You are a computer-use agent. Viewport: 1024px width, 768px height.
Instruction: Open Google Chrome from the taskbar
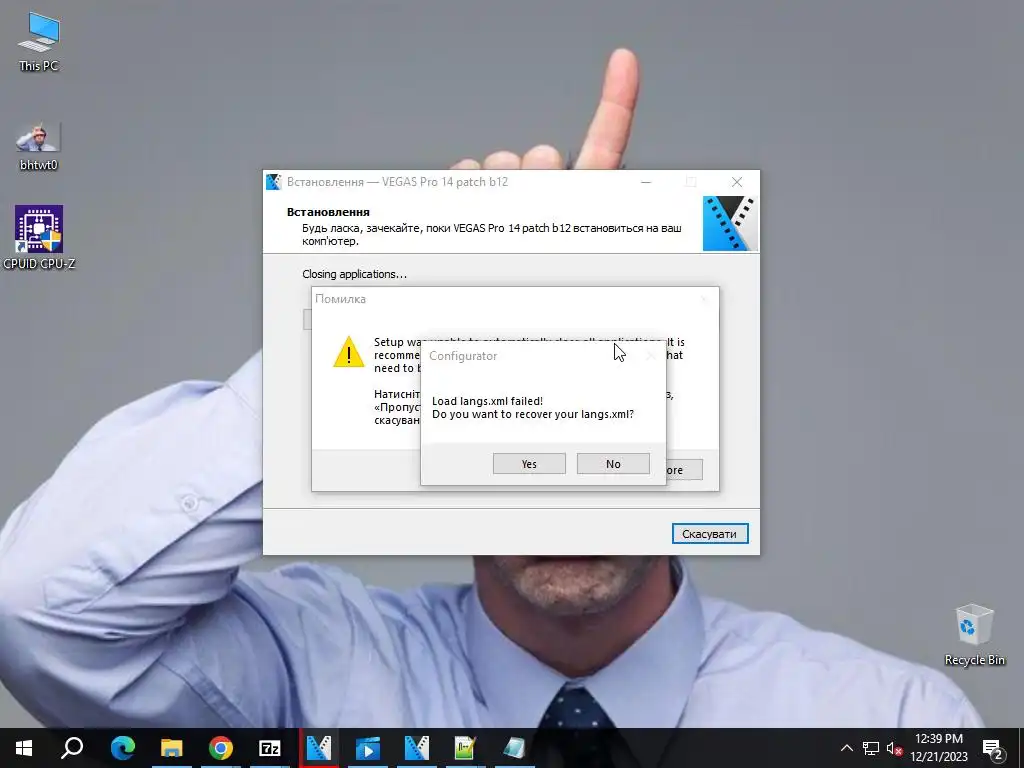[x=221, y=748]
